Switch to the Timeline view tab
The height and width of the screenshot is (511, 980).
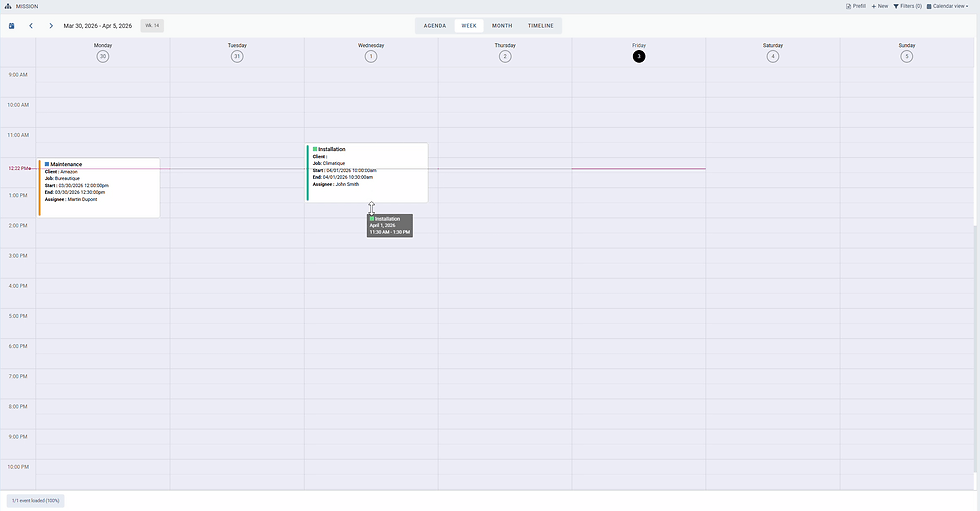(x=541, y=26)
